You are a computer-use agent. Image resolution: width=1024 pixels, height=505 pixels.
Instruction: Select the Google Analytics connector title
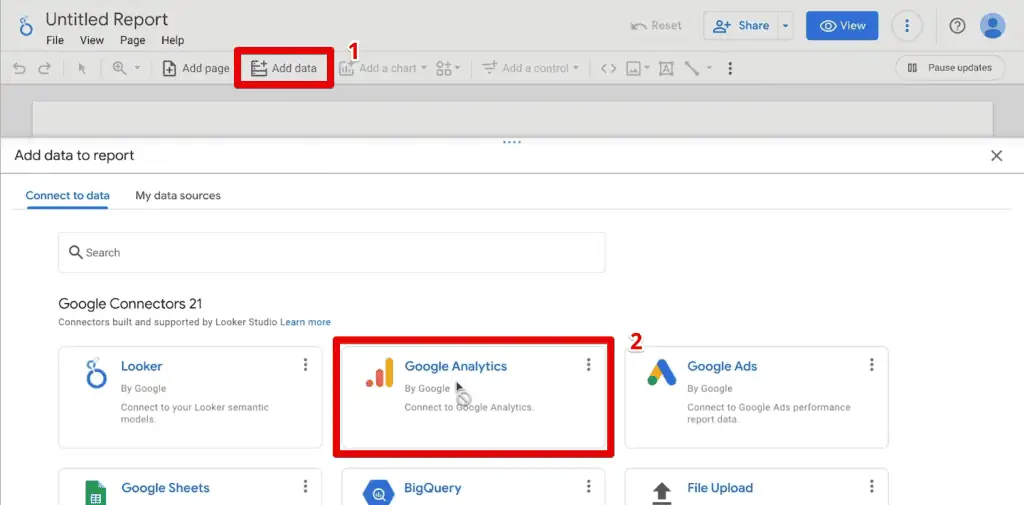[x=456, y=367]
